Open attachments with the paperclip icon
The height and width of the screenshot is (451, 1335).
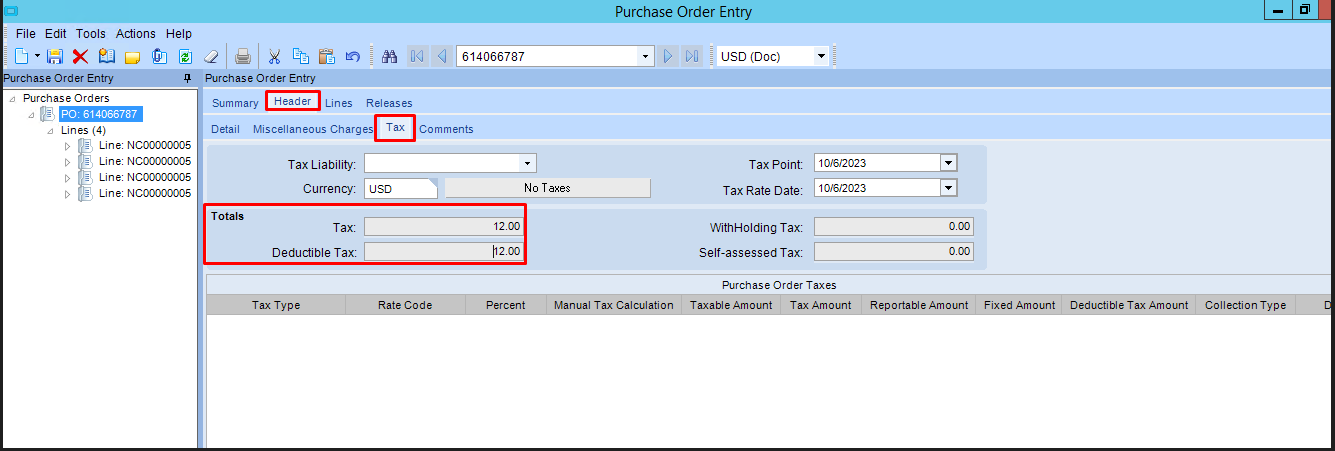pos(158,56)
